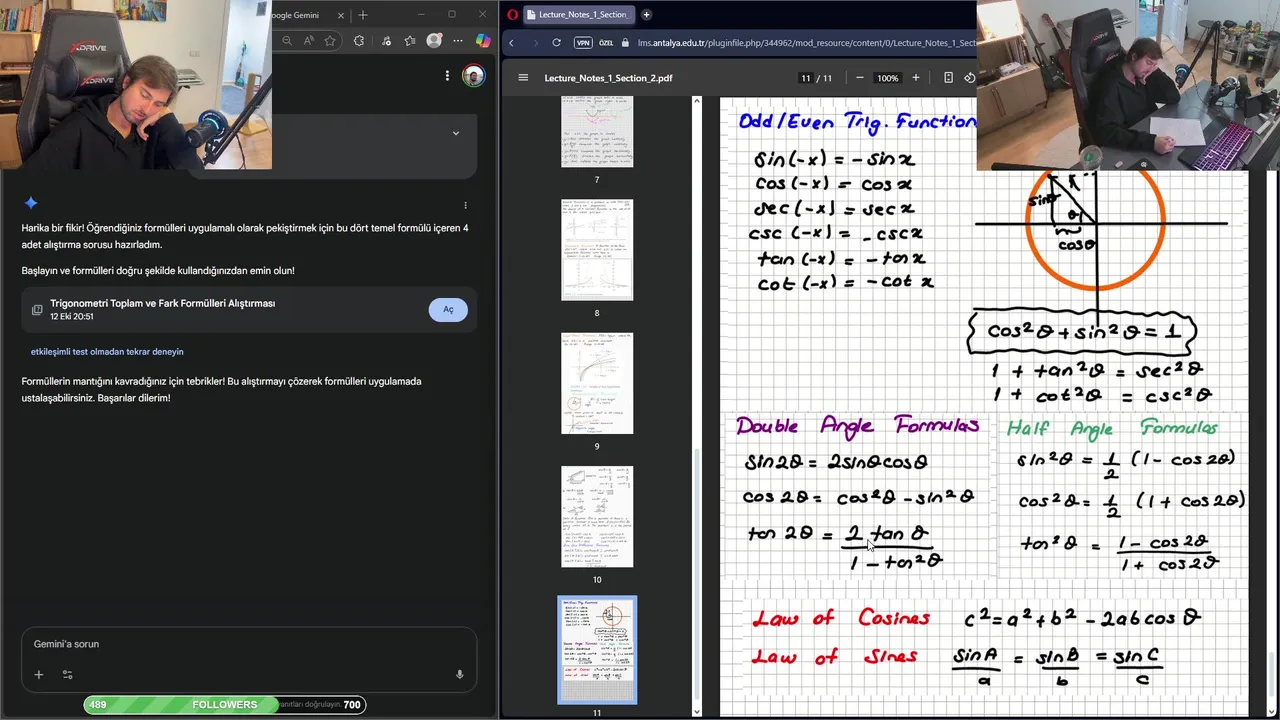Add page to favorites star icon
1280x720 pixels.
(x=329, y=41)
